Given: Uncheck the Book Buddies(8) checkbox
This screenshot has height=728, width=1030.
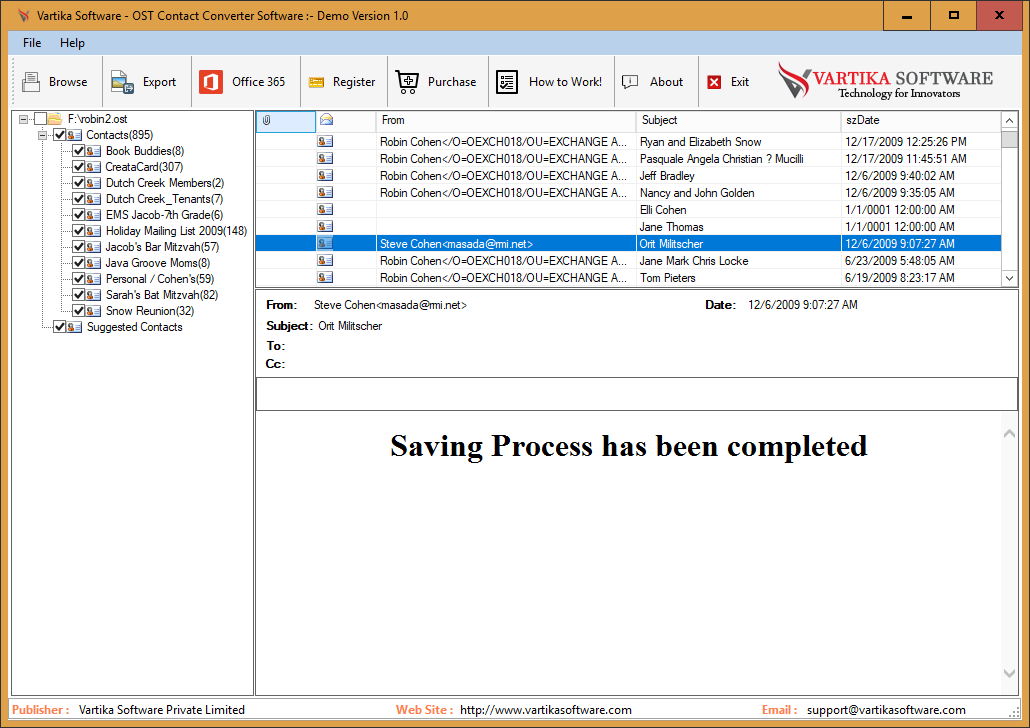Looking at the screenshot, I should (78, 151).
